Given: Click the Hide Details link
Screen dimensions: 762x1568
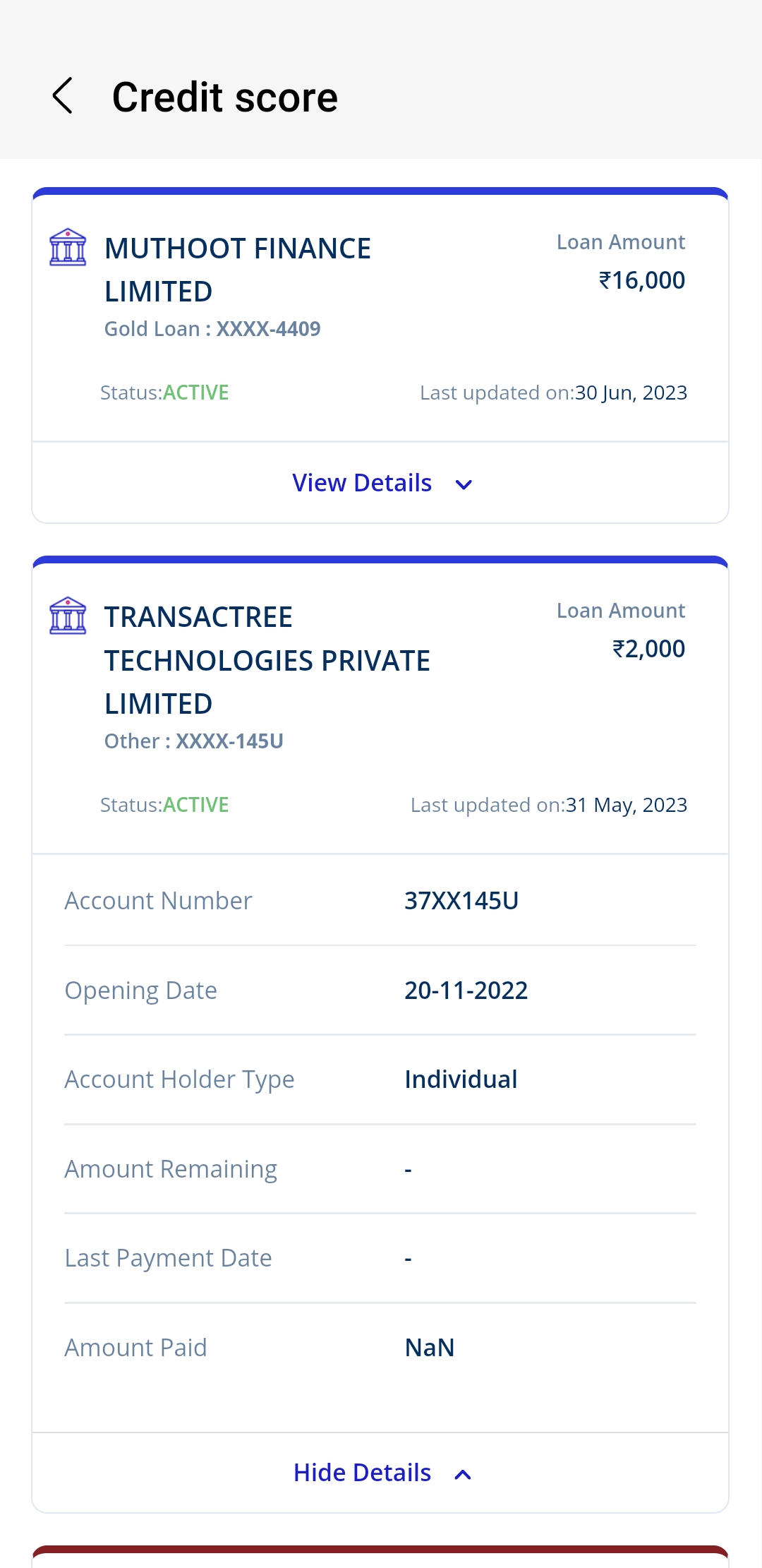Looking at the screenshot, I should [x=362, y=1473].
